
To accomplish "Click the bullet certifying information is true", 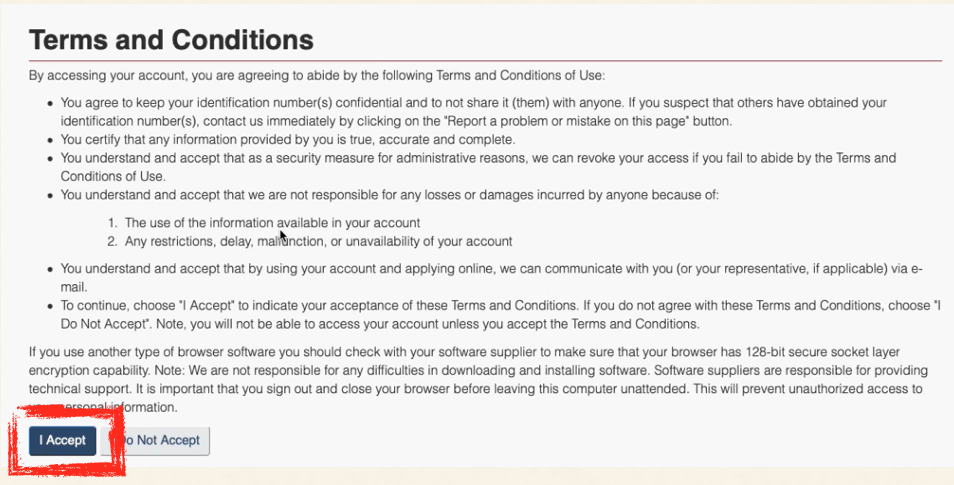I will tap(287, 139).
